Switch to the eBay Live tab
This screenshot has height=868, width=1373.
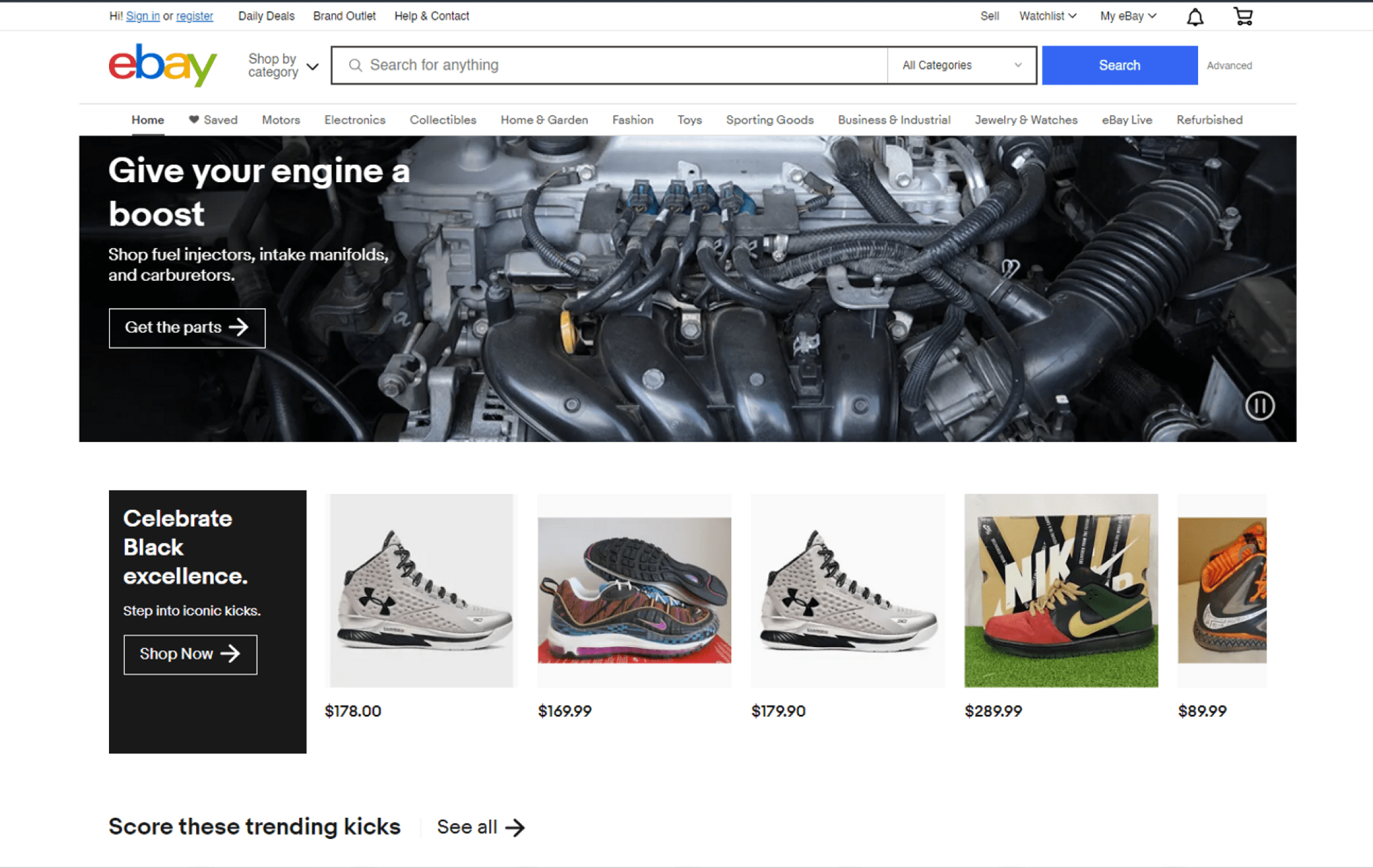(x=1127, y=120)
